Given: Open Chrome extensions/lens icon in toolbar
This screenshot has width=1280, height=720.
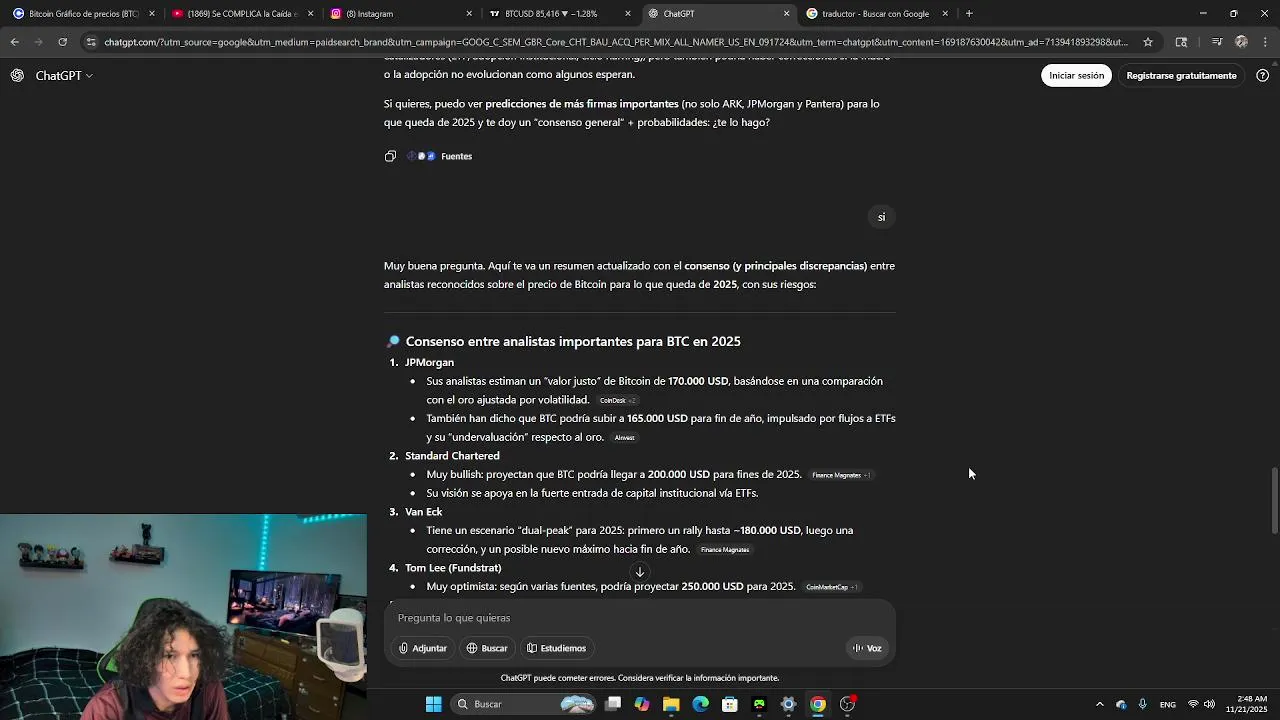Looking at the screenshot, I should pyautogui.click(x=1181, y=42).
